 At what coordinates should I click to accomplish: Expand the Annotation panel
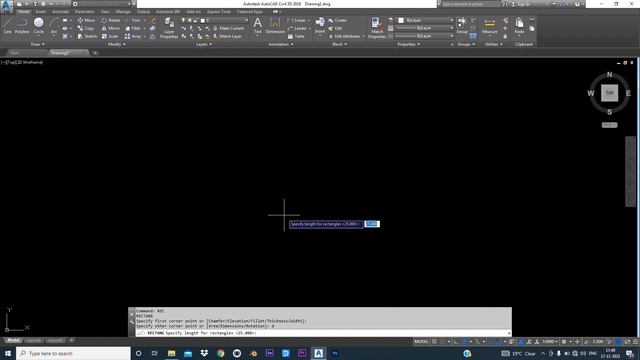point(281,44)
